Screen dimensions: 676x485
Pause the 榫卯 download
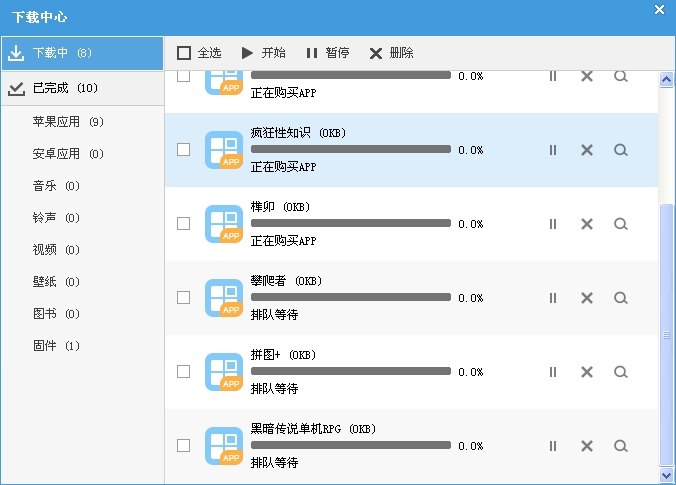(553, 224)
